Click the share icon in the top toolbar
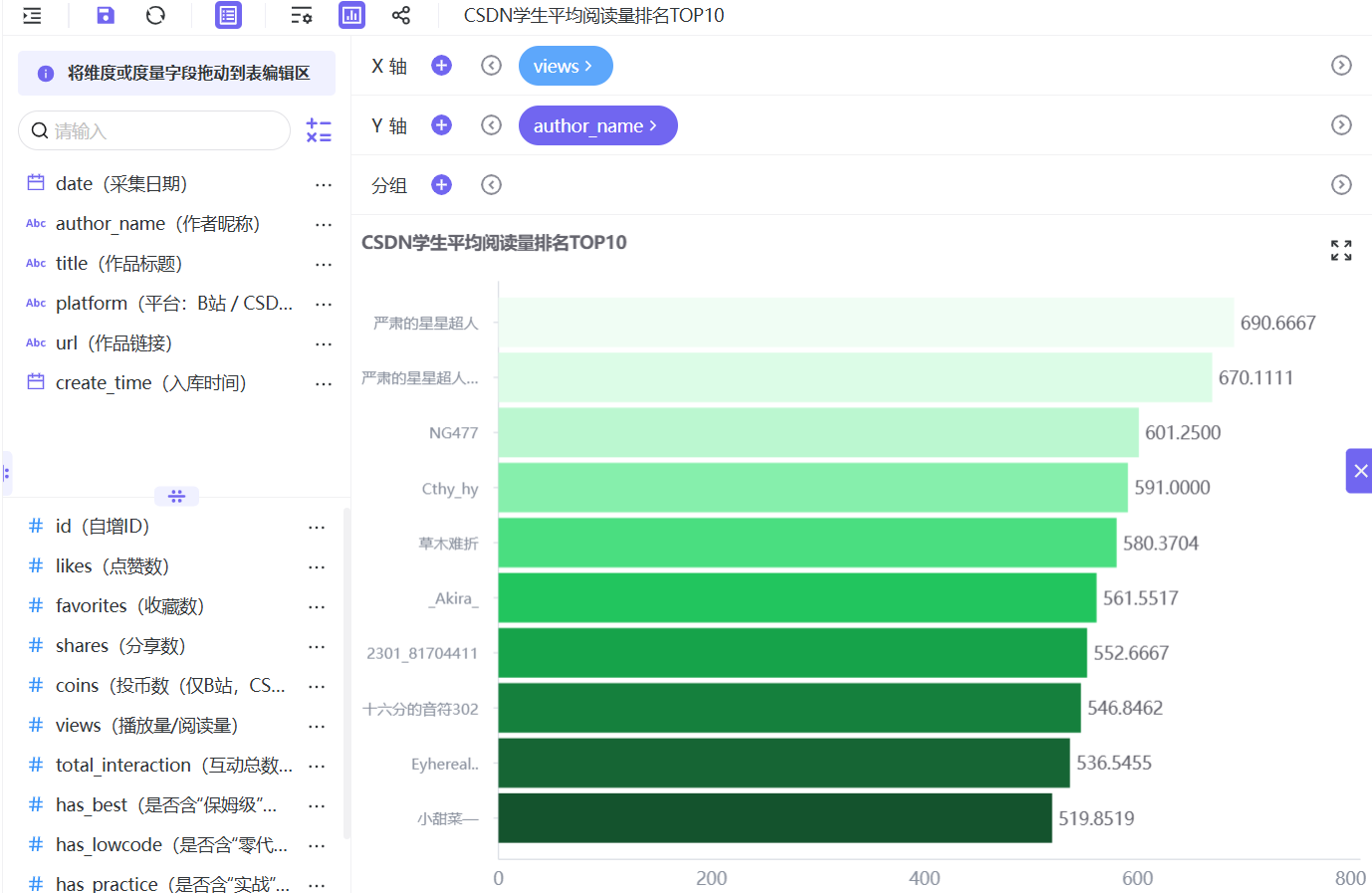This screenshot has height=893, width=1372. [x=401, y=15]
